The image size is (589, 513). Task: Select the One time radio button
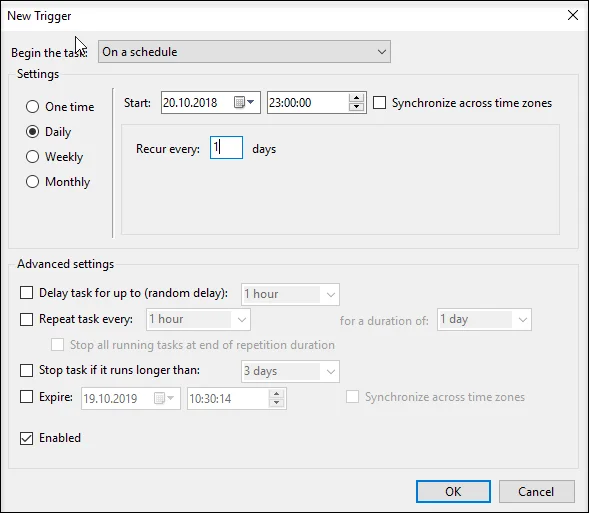32,107
